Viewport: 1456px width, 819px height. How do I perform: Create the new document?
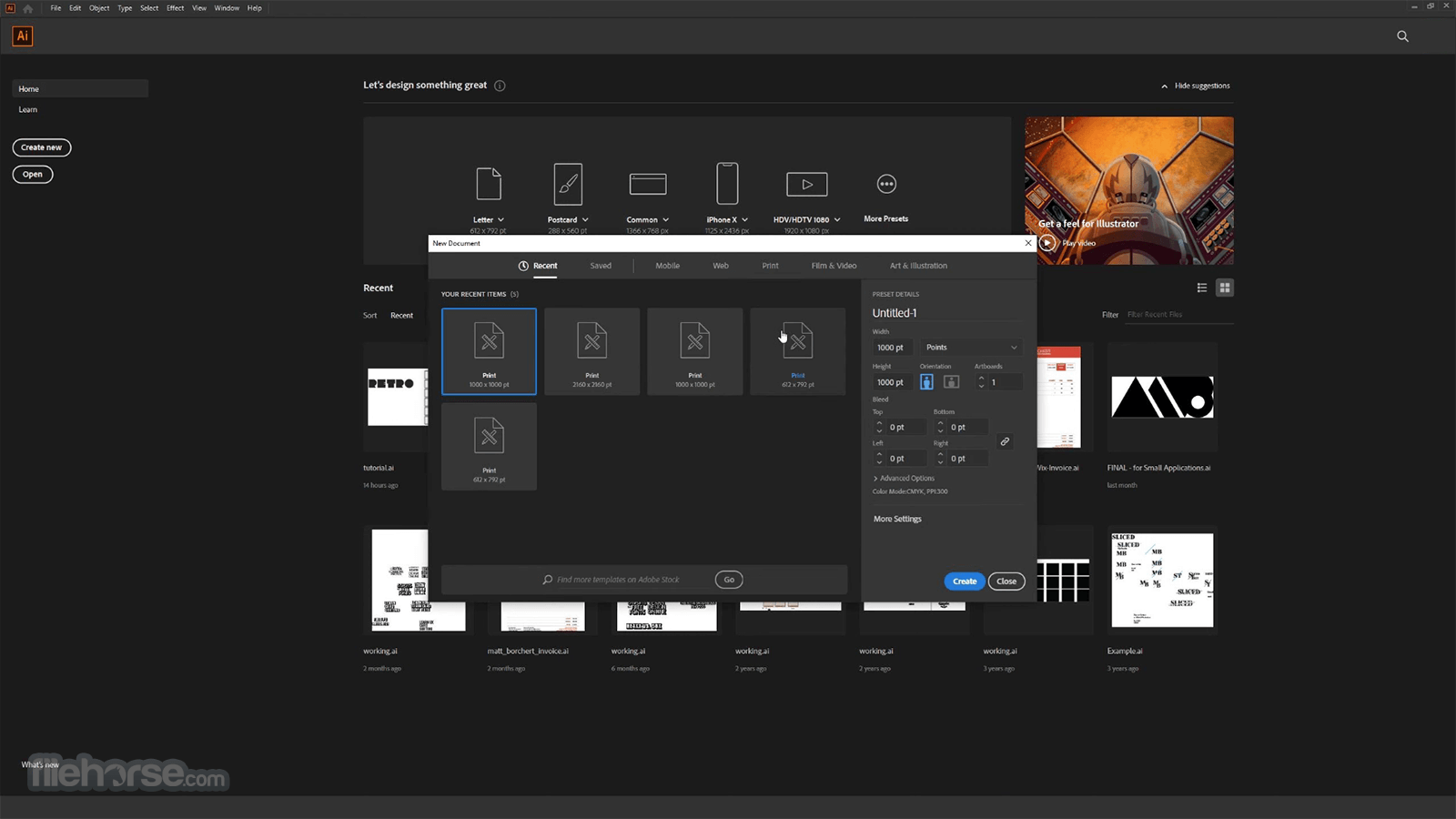click(x=964, y=581)
